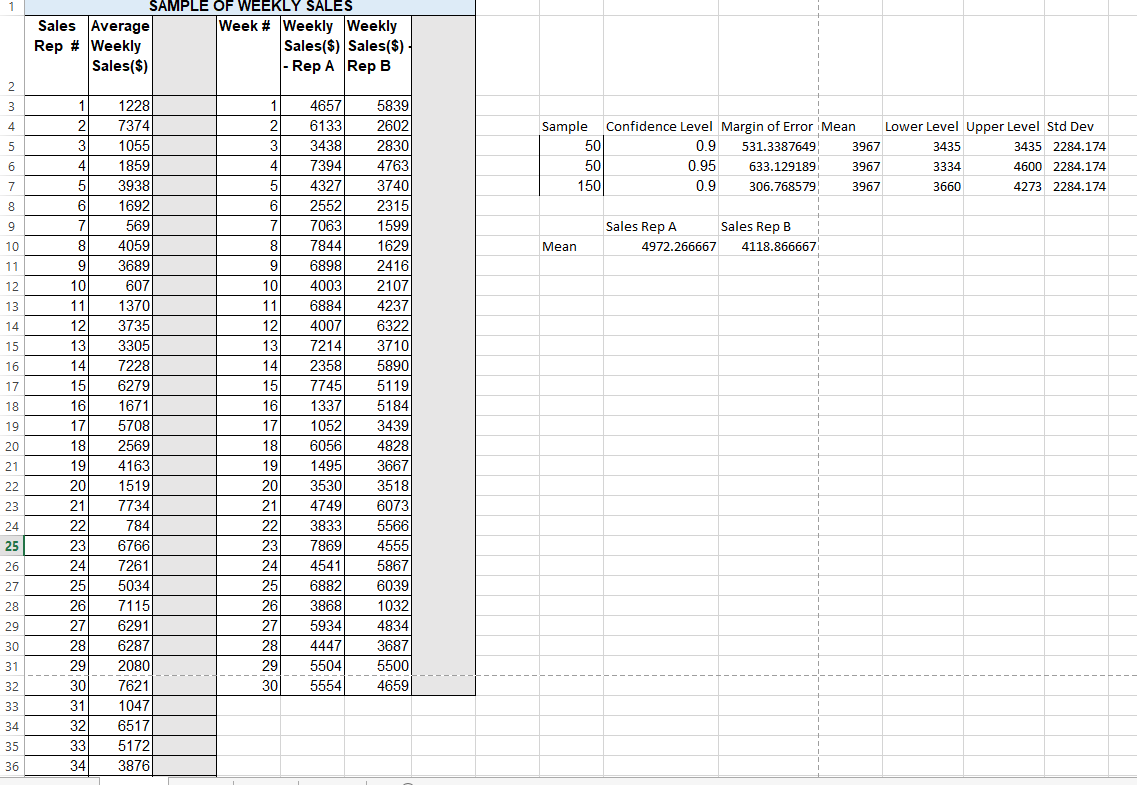Click Rep A weekly sales 7394
This screenshot has width=1137, height=785.
[x=313, y=166]
